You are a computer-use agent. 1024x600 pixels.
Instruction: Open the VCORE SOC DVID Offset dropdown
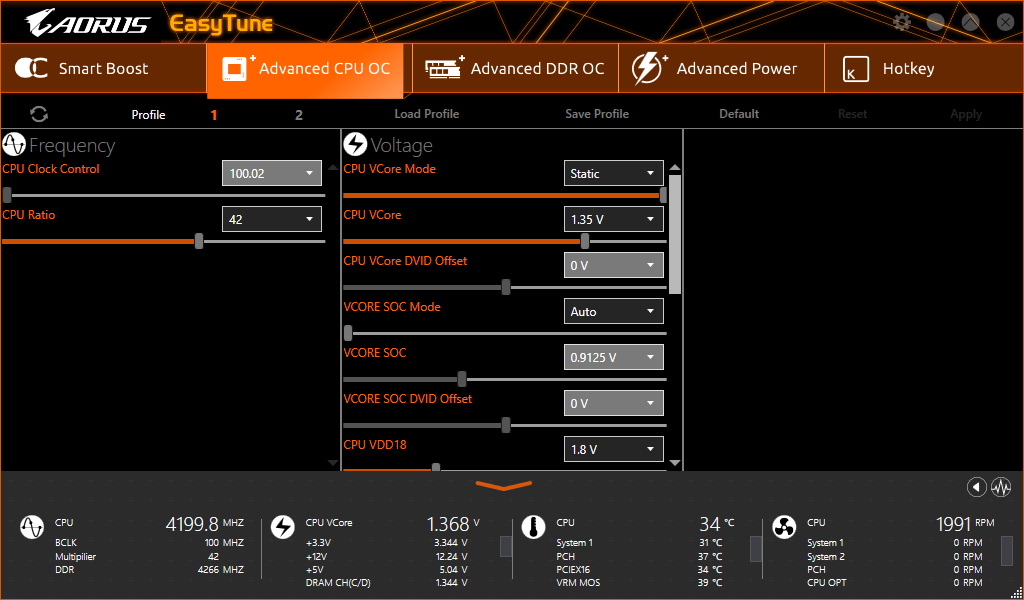point(613,403)
